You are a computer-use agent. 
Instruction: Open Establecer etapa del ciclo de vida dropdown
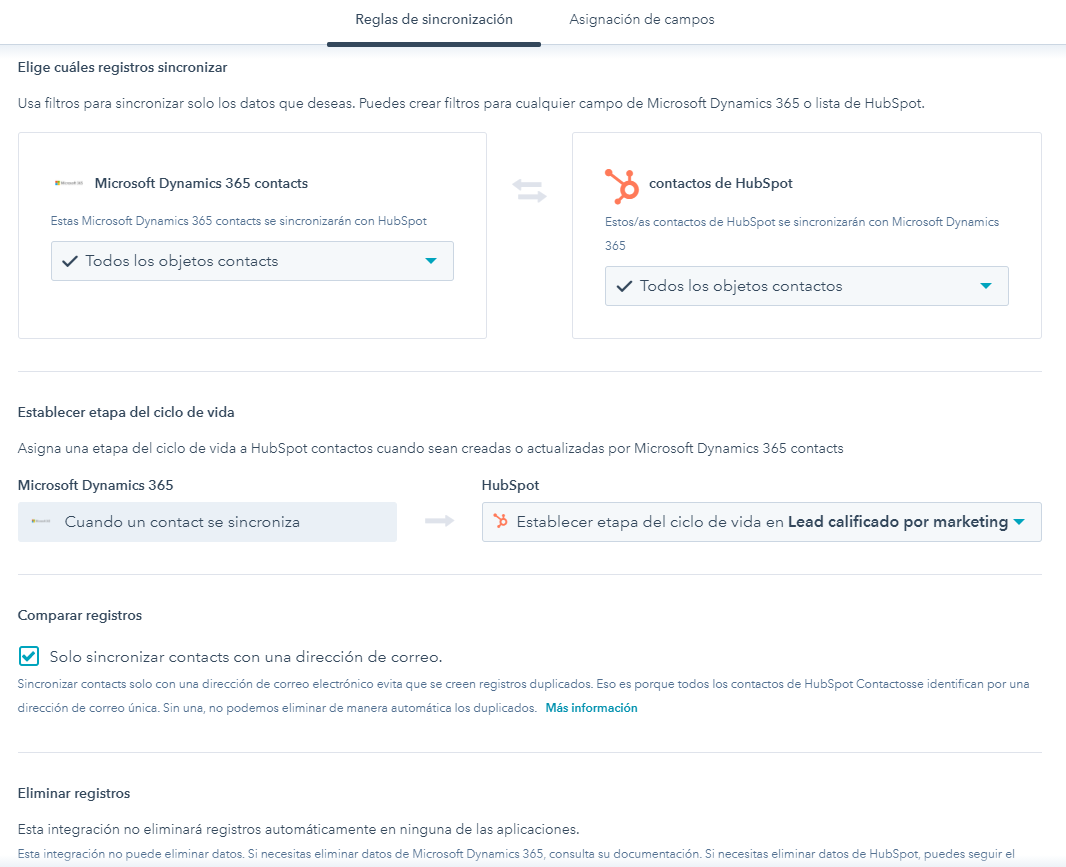click(x=761, y=522)
